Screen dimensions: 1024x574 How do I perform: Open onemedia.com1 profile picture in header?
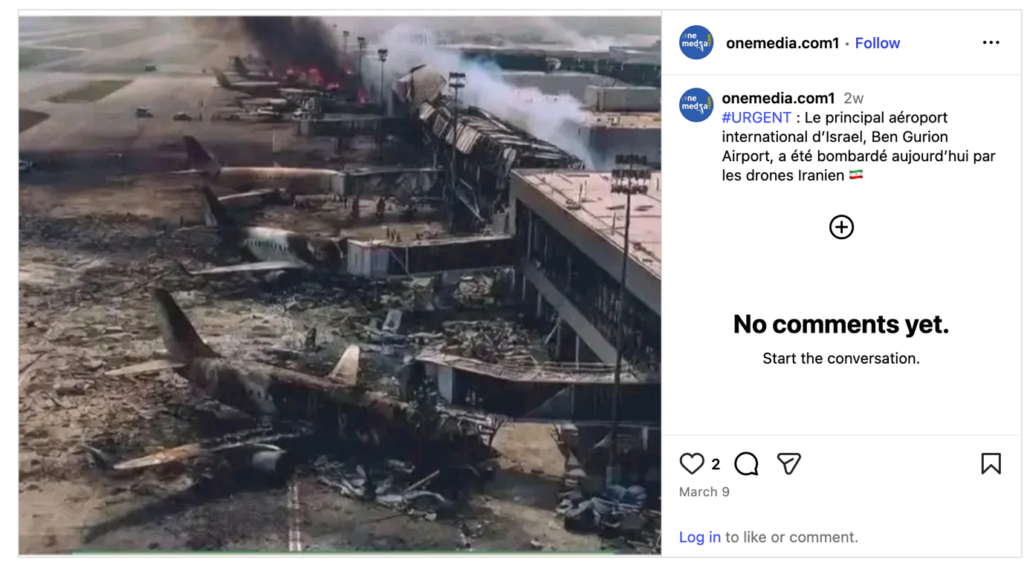point(696,42)
